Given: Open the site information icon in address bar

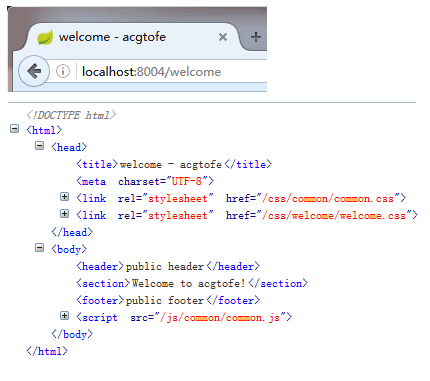Looking at the screenshot, I should (x=63, y=71).
